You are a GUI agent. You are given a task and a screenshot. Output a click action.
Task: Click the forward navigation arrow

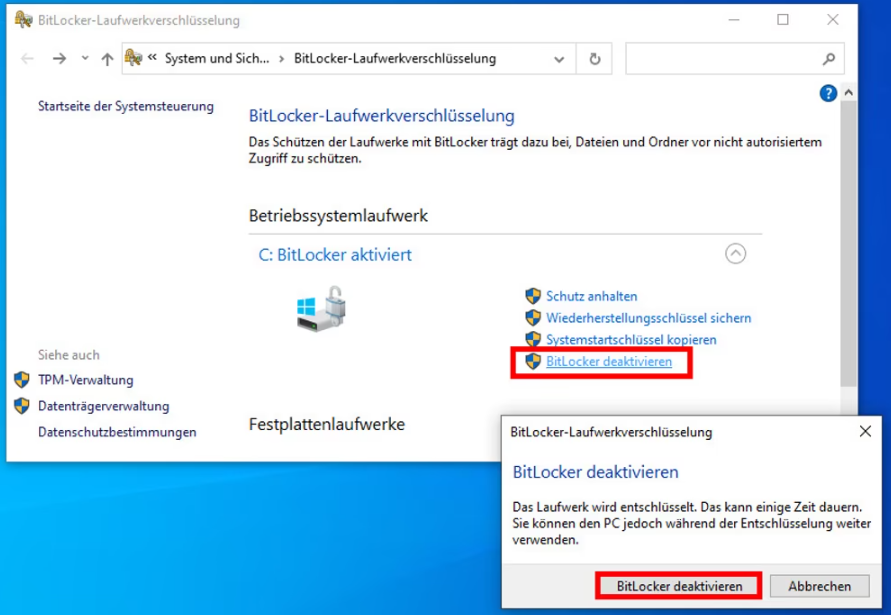tap(59, 59)
